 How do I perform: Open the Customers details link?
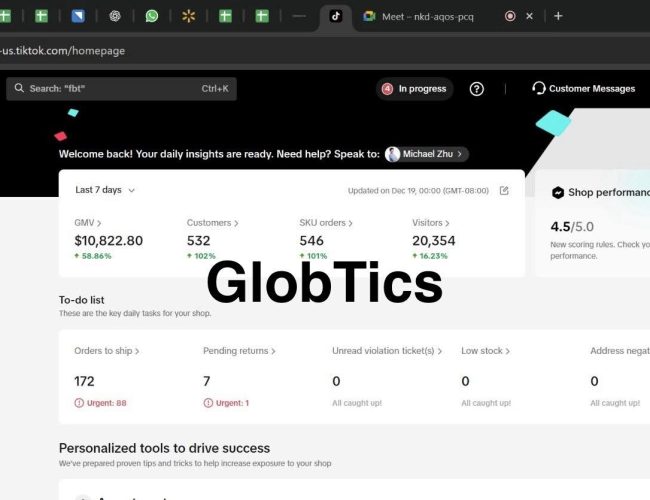click(212, 223)
